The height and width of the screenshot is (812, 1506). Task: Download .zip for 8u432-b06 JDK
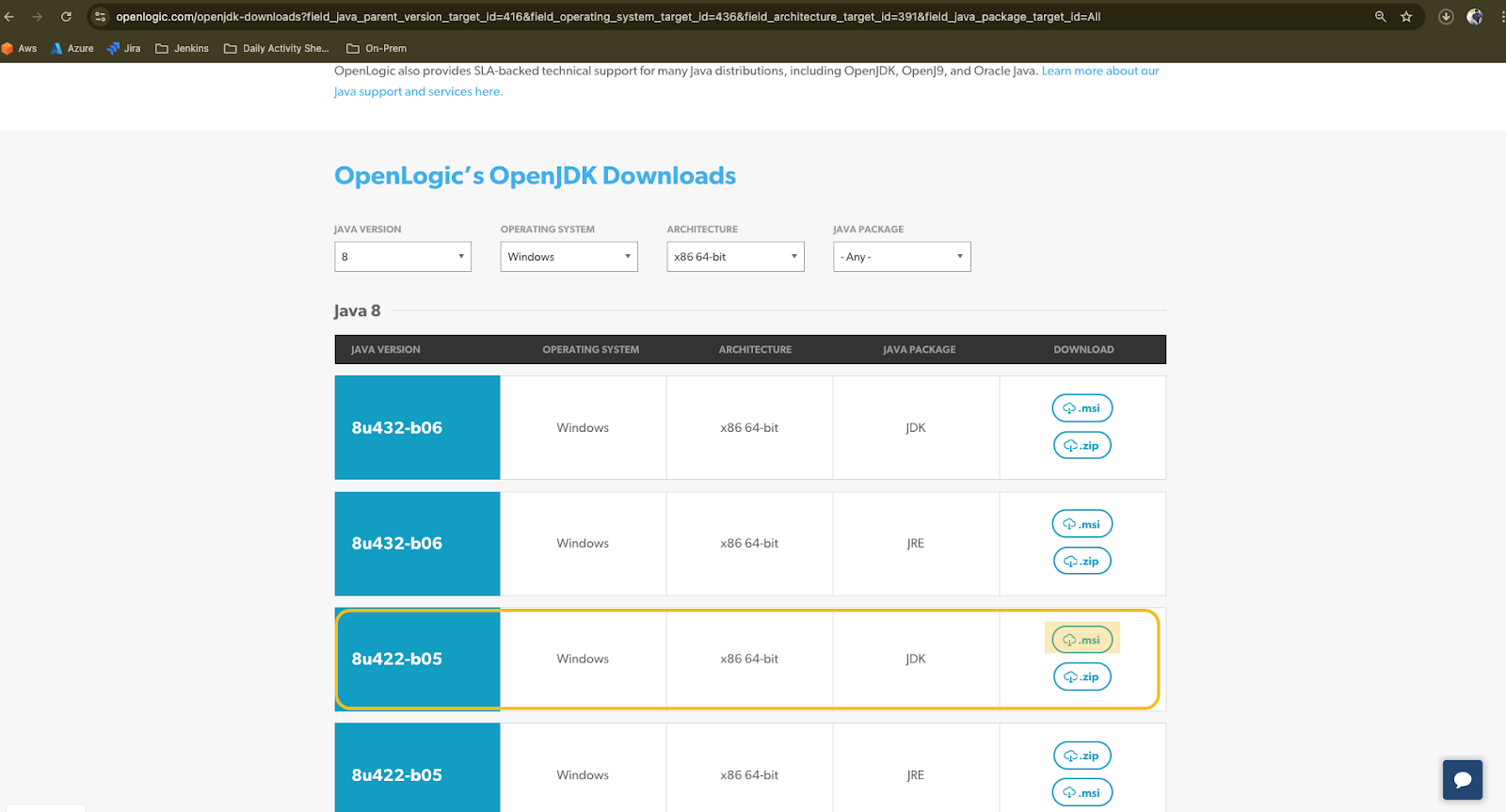pyautogui.click(x=1082, y=445)
